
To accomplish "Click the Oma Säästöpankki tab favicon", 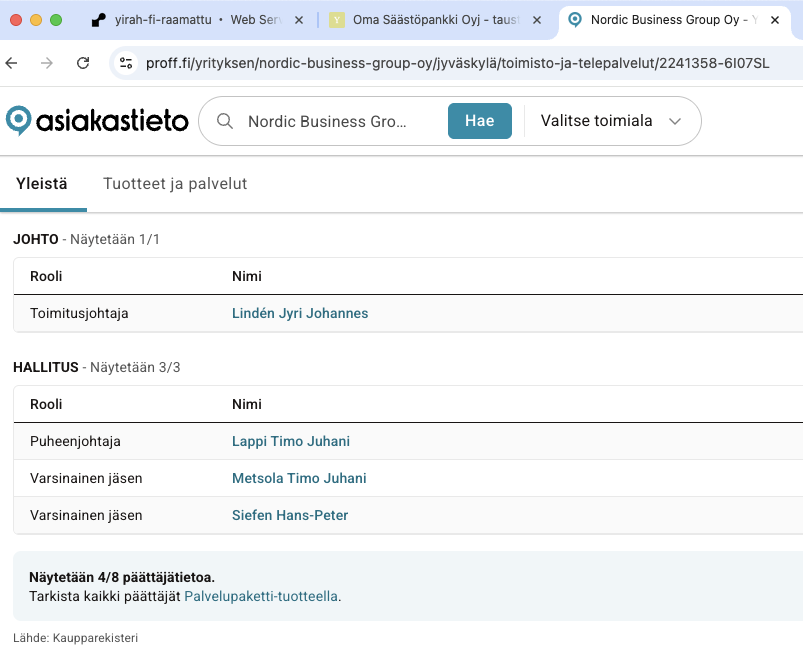I will 337,19.
